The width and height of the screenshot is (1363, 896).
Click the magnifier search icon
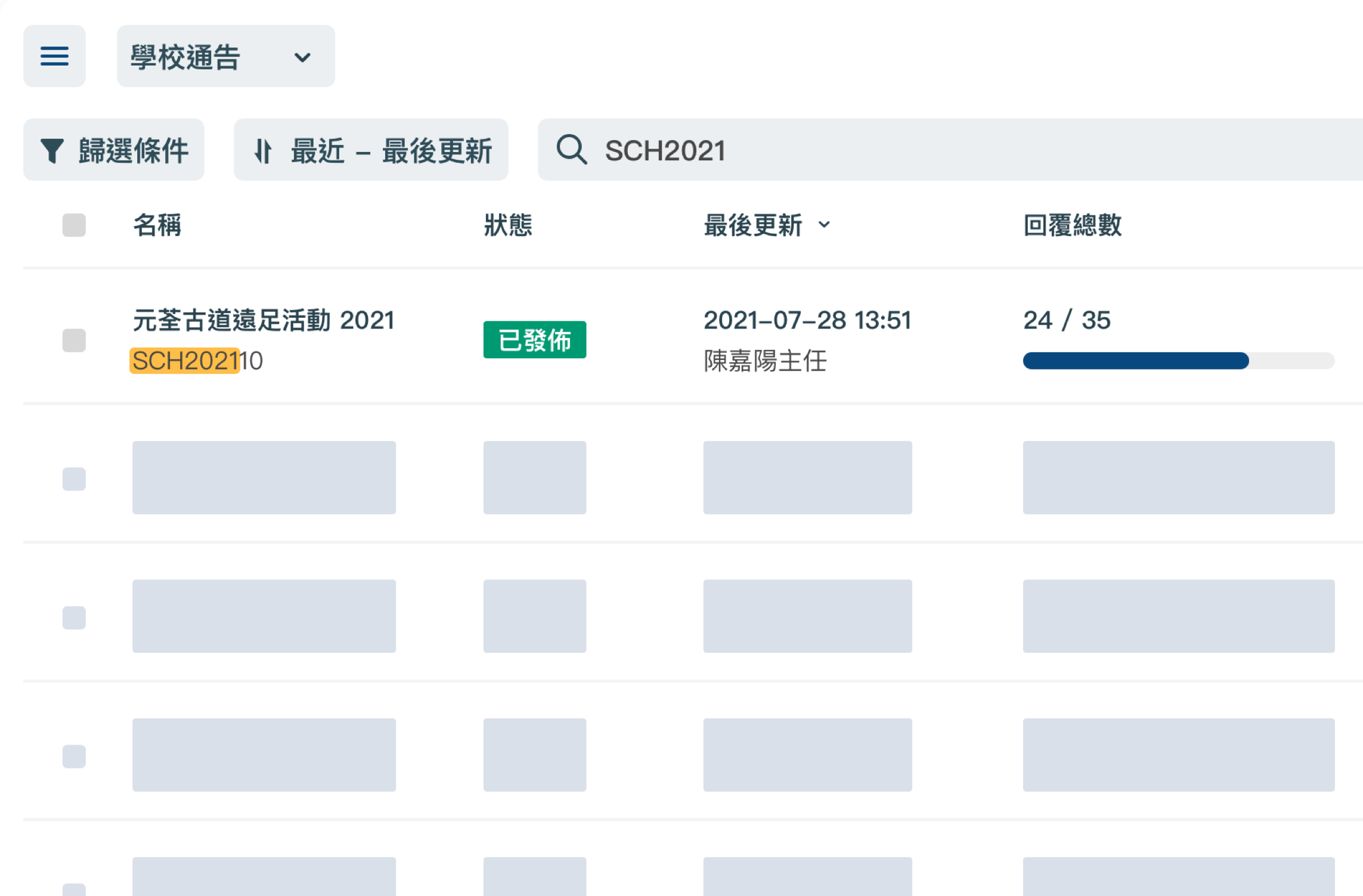click(571, 150)
